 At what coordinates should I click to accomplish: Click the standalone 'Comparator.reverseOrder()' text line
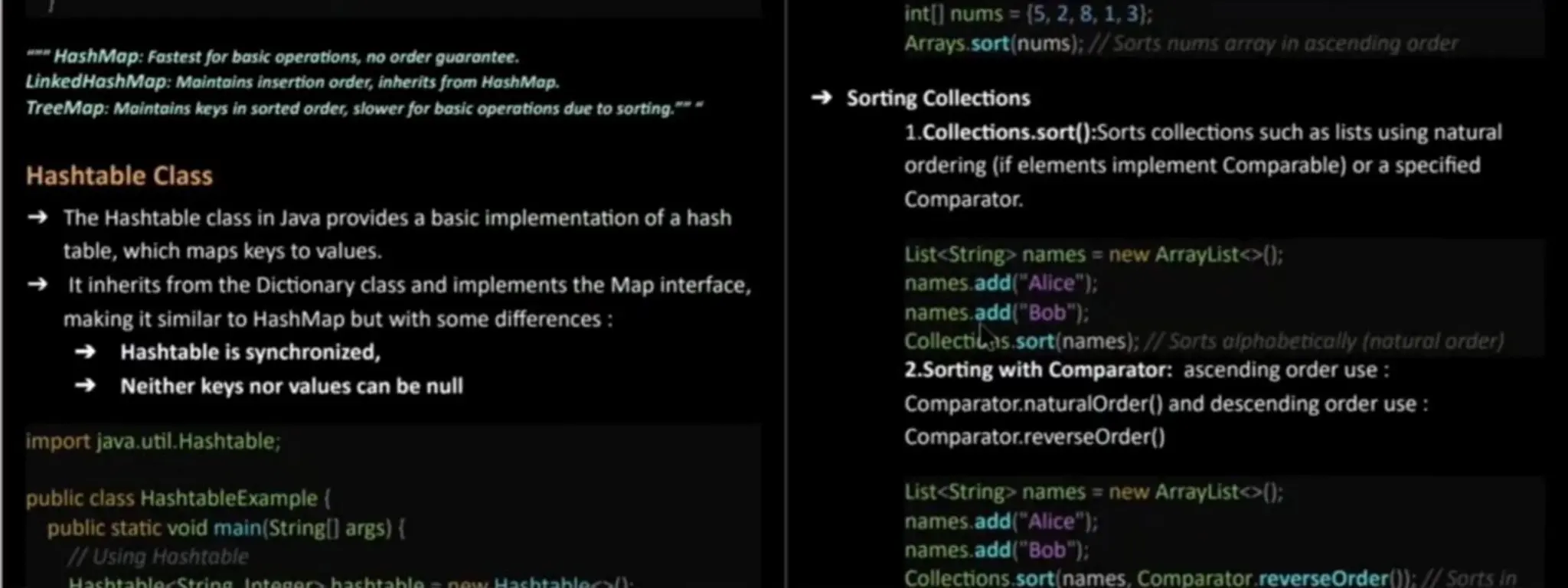point(1034,437)
